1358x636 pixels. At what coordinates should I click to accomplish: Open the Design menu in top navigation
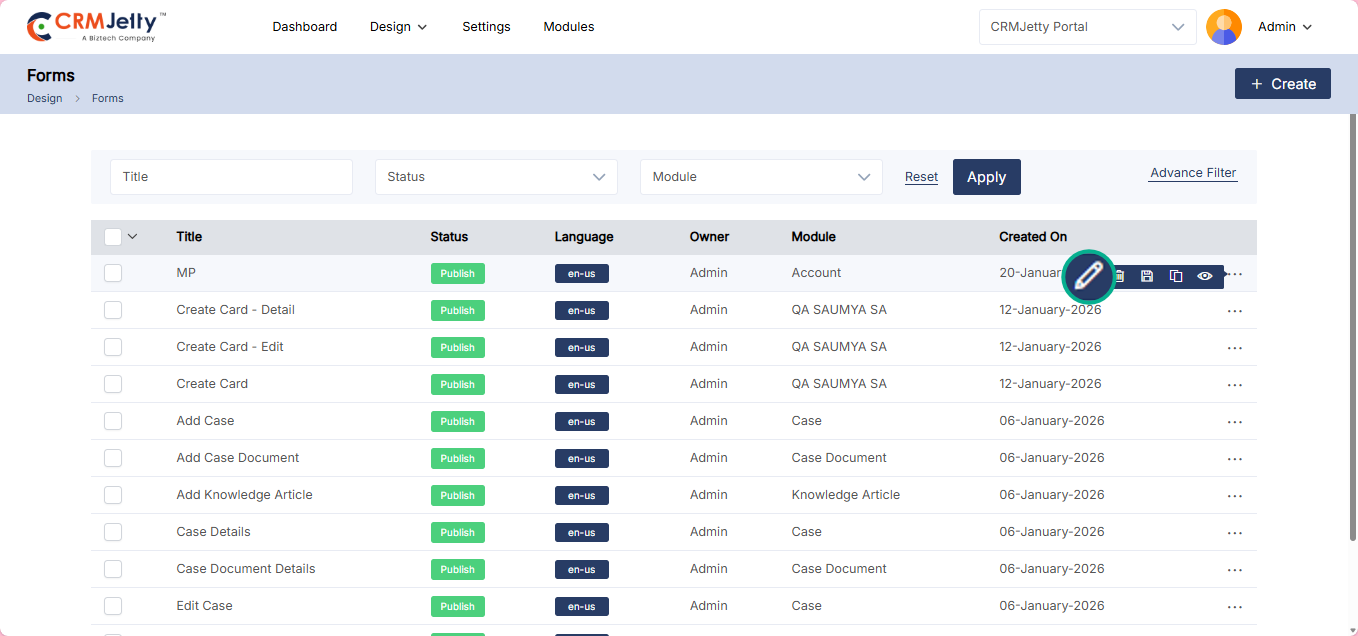(x=398, y=27)
